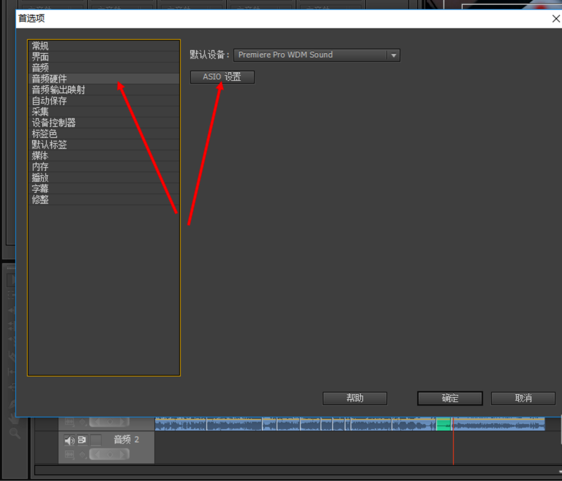Toggle the empty track lock box on Audio 2
562x481 pixels.
pyautogui.click(x=96, y=440)
